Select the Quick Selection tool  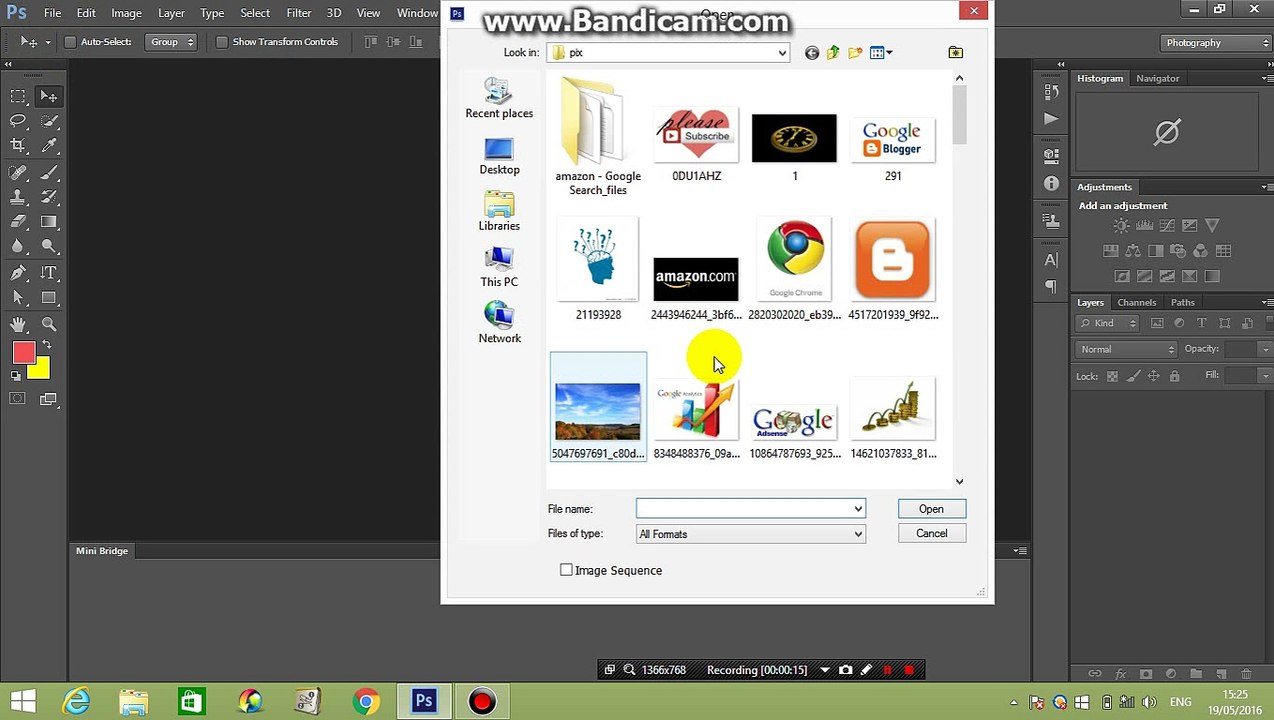coord(49,121)
